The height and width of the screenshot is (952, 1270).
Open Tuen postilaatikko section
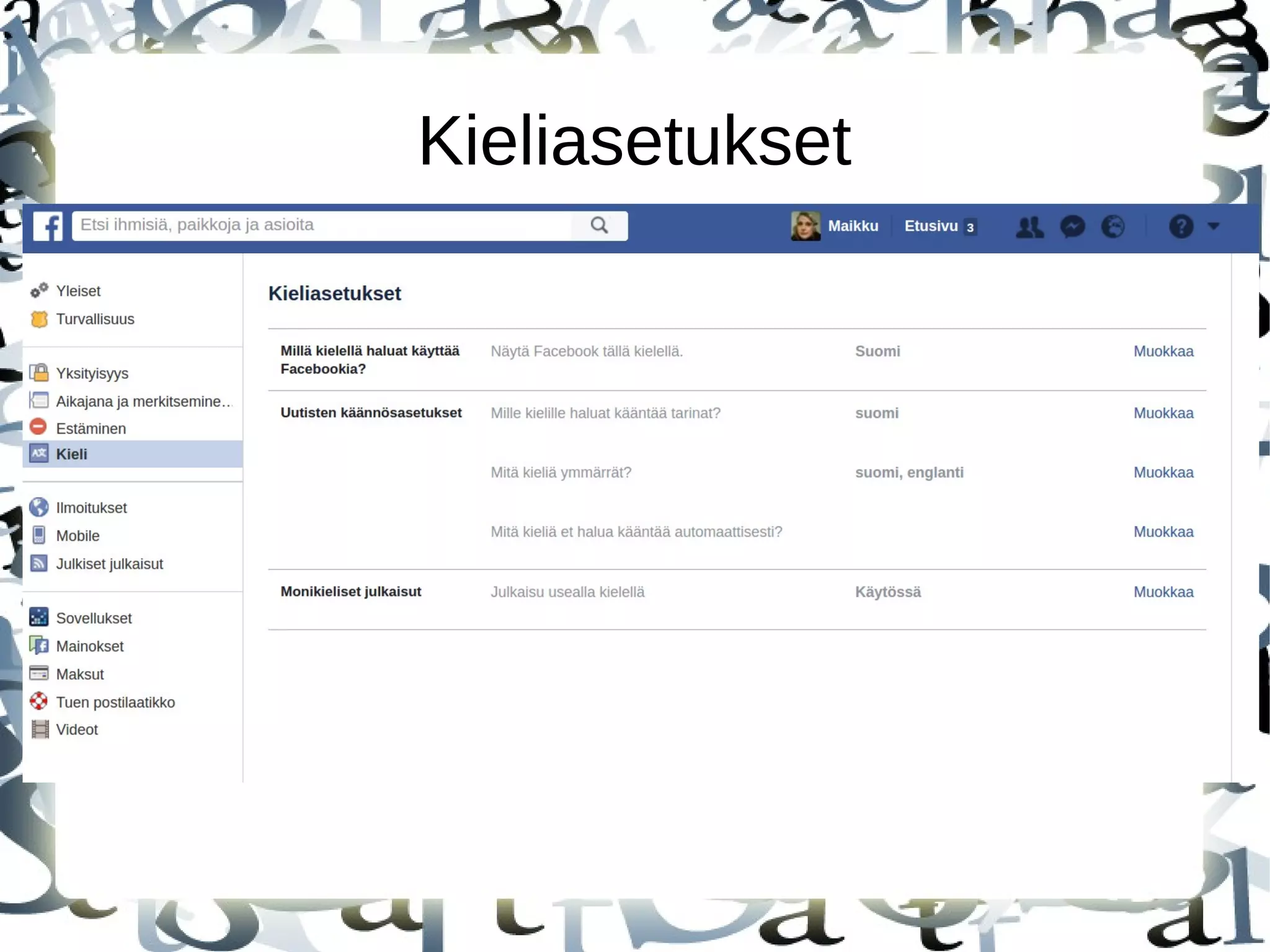tap(115, 702)
